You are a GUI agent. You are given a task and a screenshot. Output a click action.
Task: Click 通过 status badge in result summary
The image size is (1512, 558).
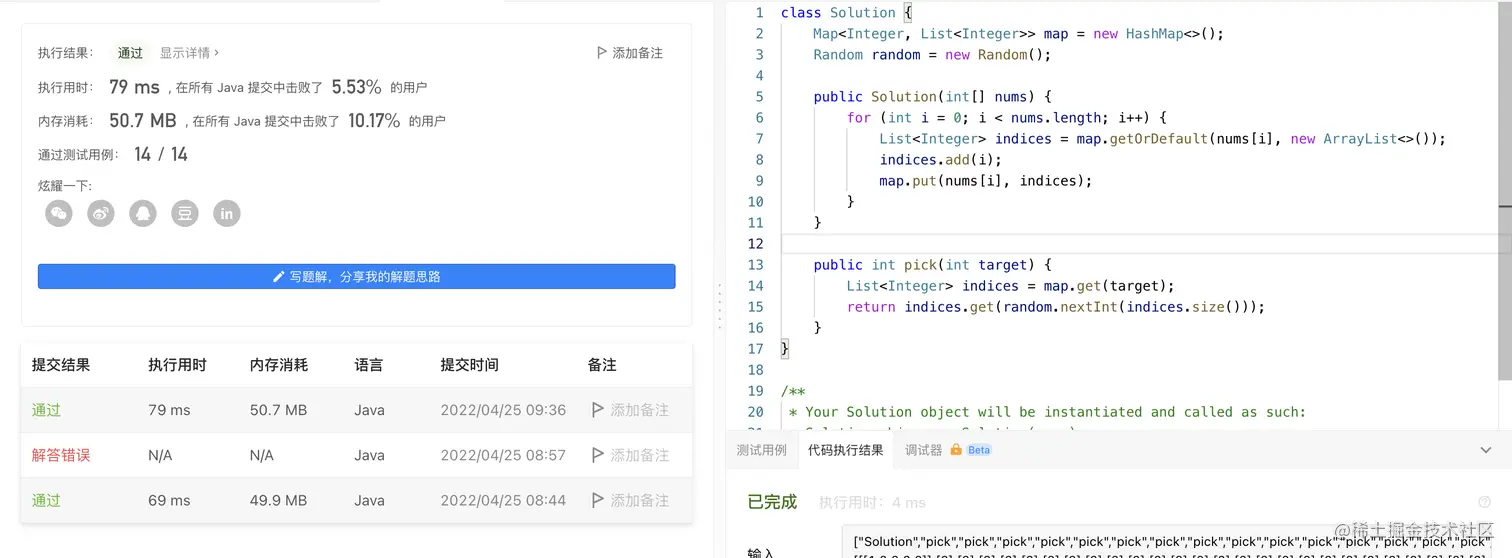(130, 53)
